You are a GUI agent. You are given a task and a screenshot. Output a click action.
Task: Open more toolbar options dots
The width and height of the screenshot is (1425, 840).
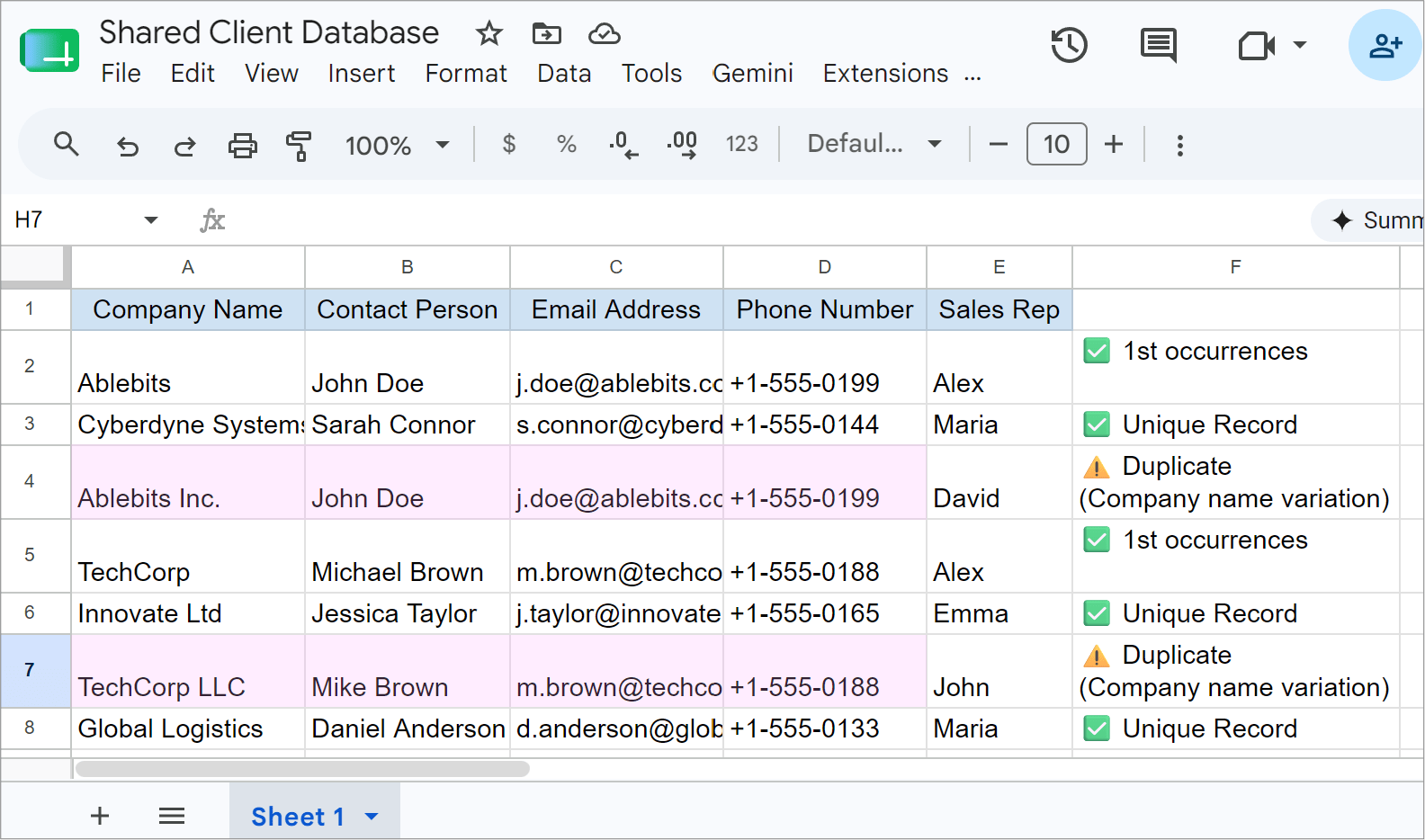(1180, 145)
